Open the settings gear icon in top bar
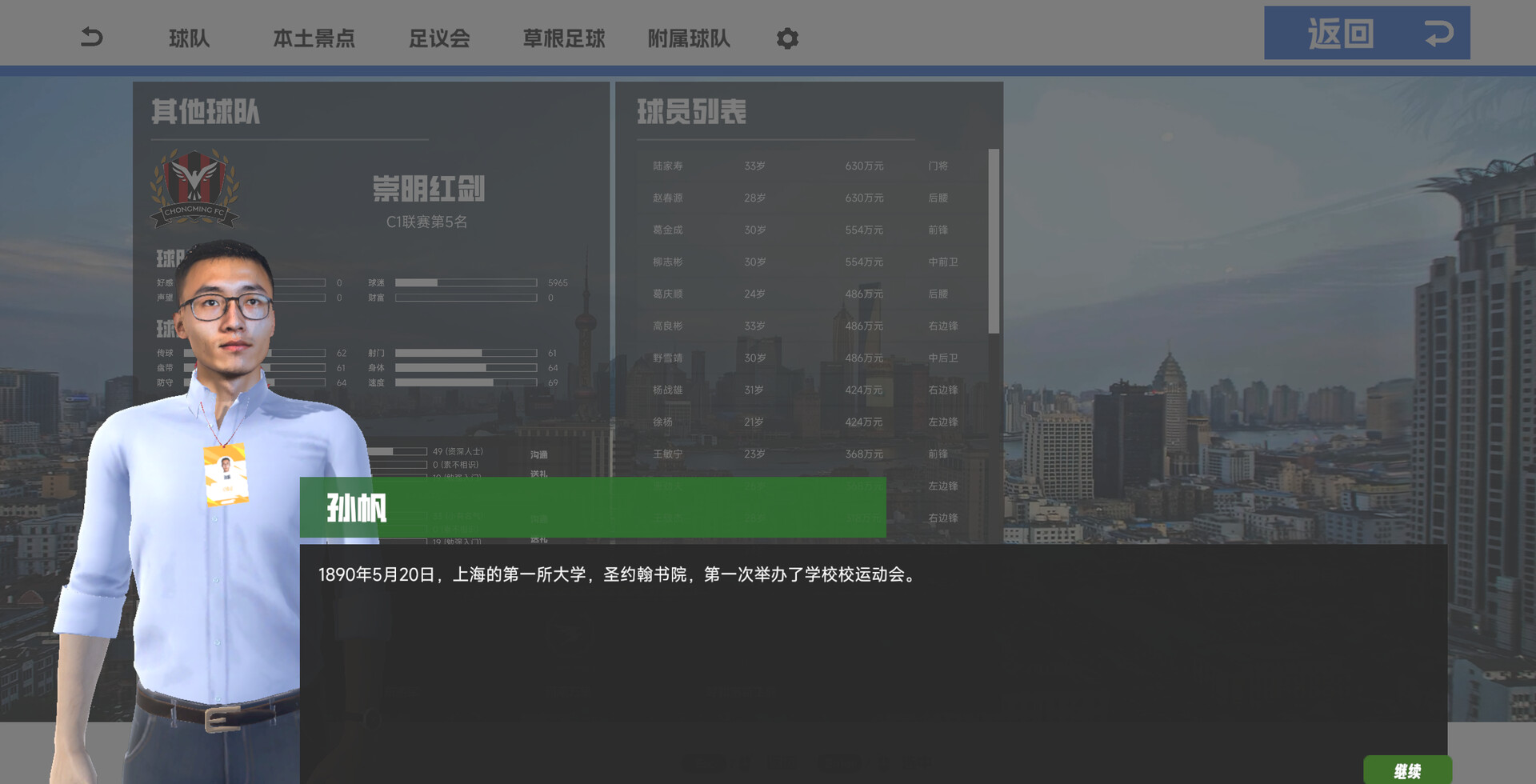Screen dimensions: 1536x784 pyautogui.click(x=787, y=38)
